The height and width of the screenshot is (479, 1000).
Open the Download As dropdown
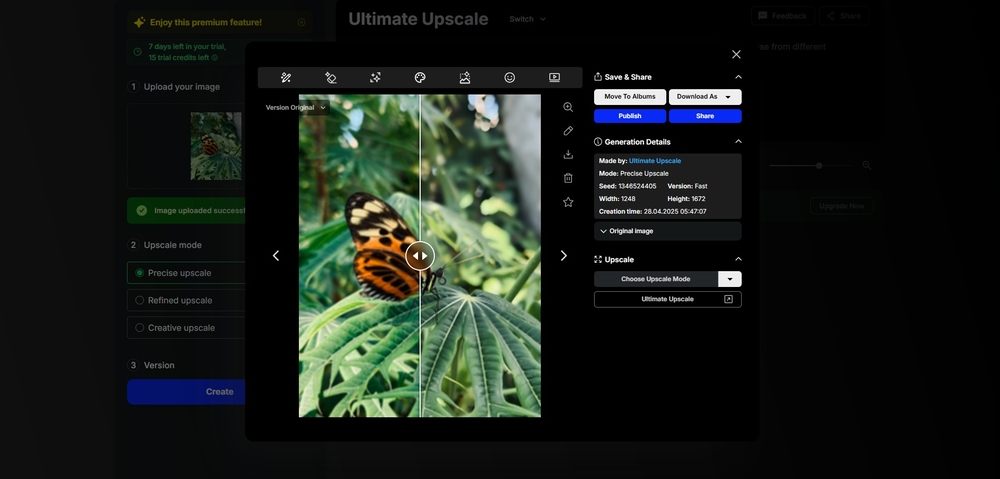pyautogui.click(x=705, y=97)
